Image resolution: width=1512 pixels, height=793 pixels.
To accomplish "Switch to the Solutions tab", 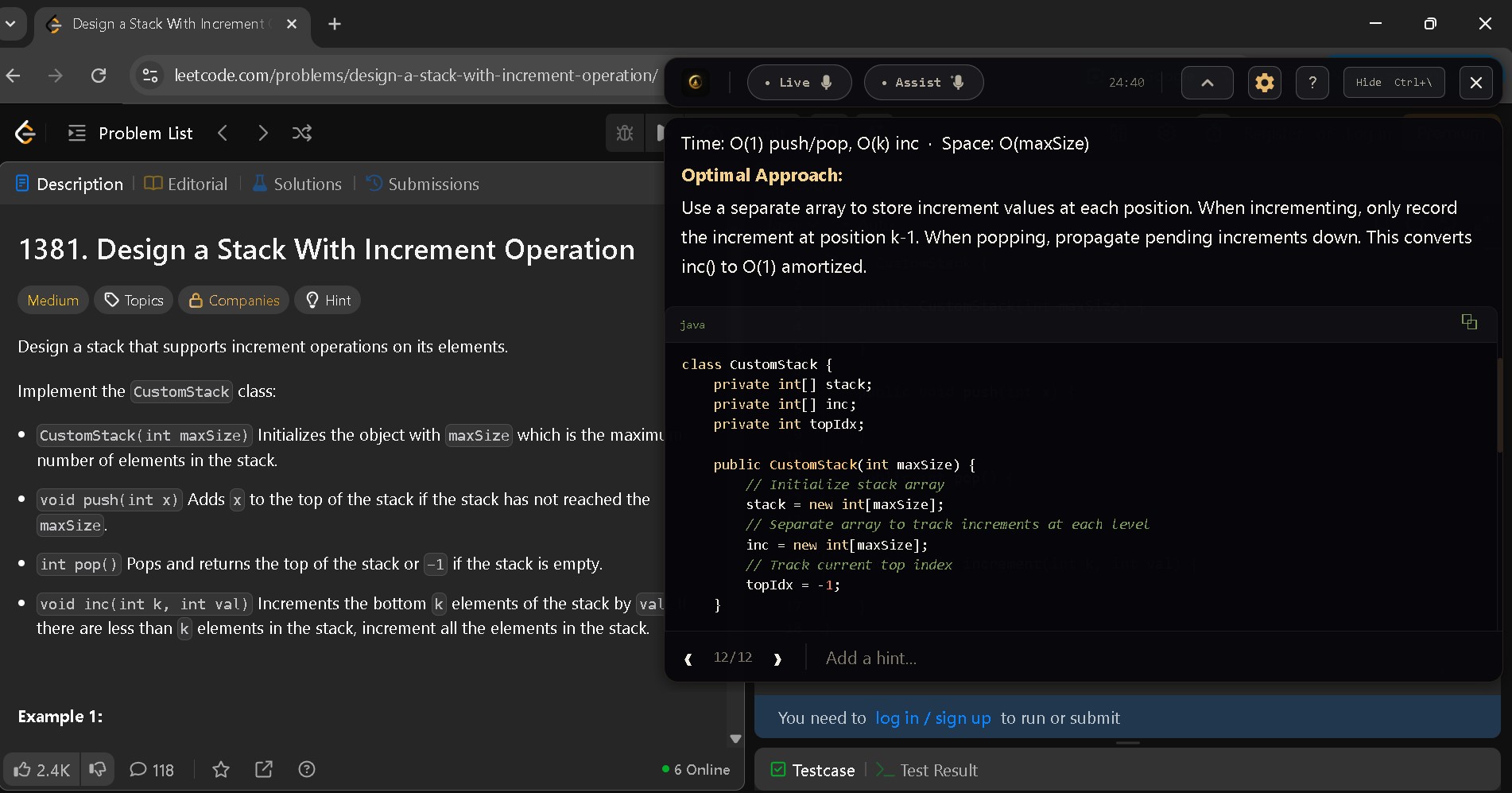I will click(x=297, y=184).
